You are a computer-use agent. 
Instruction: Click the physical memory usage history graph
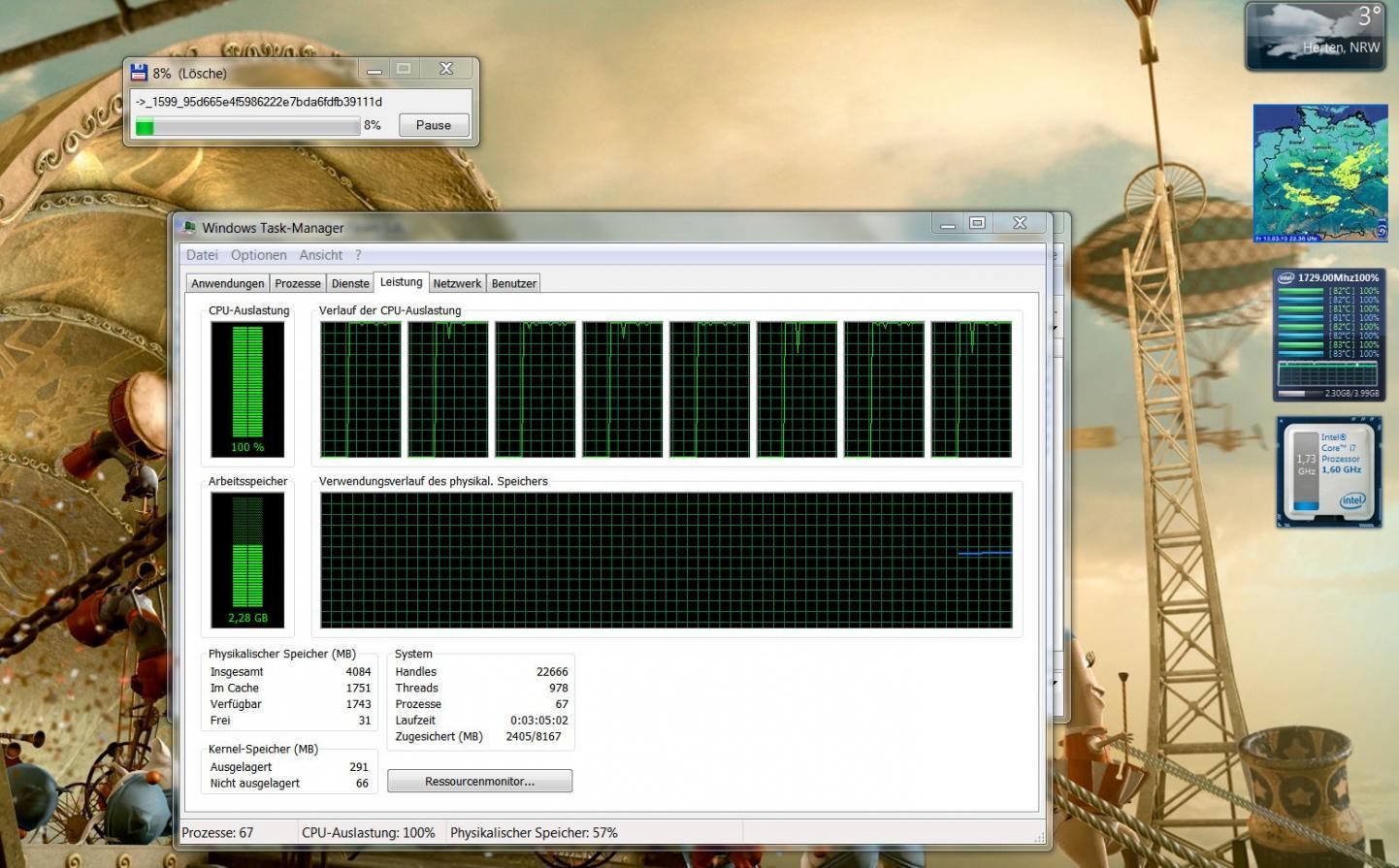667,560
